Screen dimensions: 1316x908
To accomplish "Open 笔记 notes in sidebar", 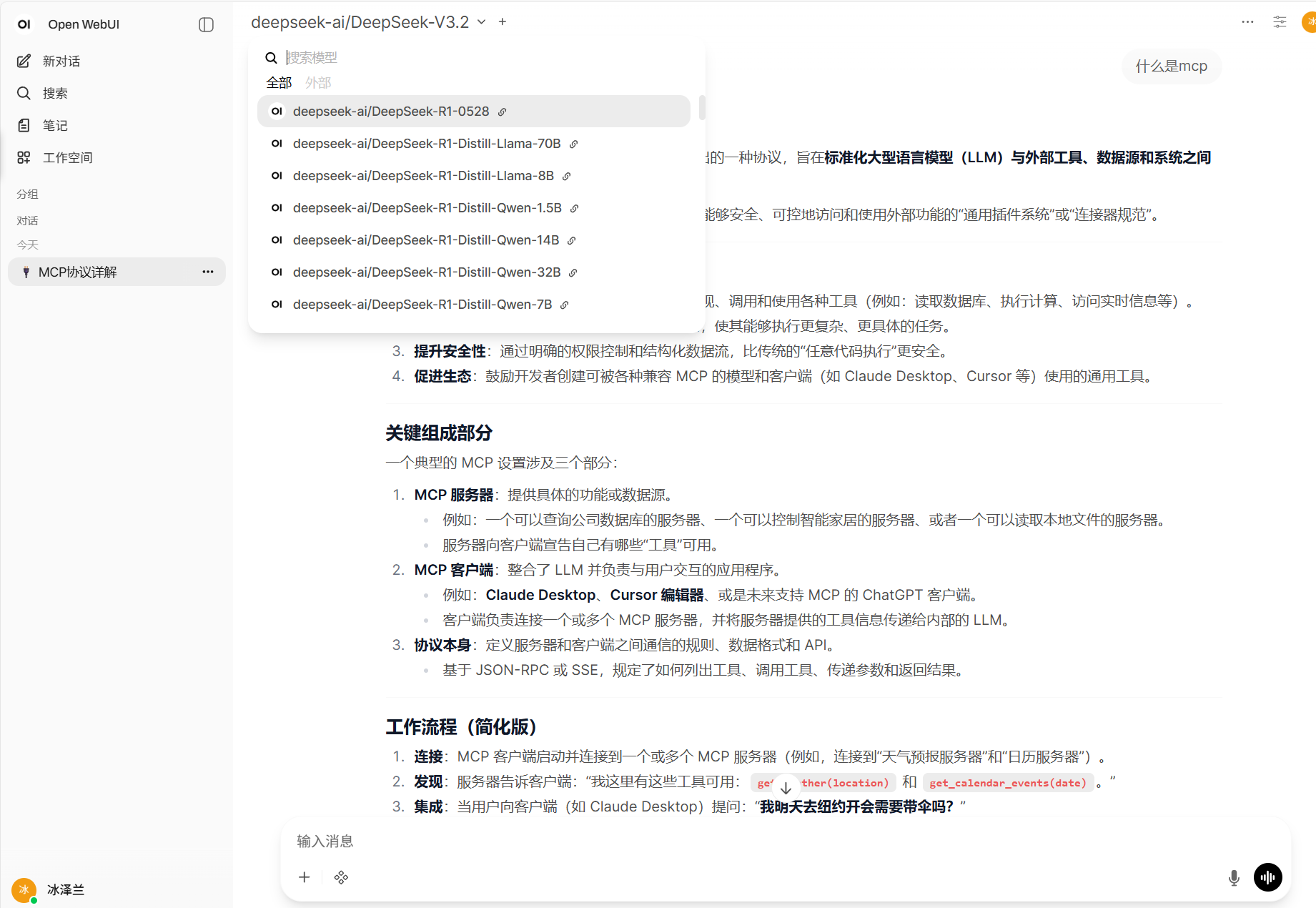I will (x=54, y=126).
